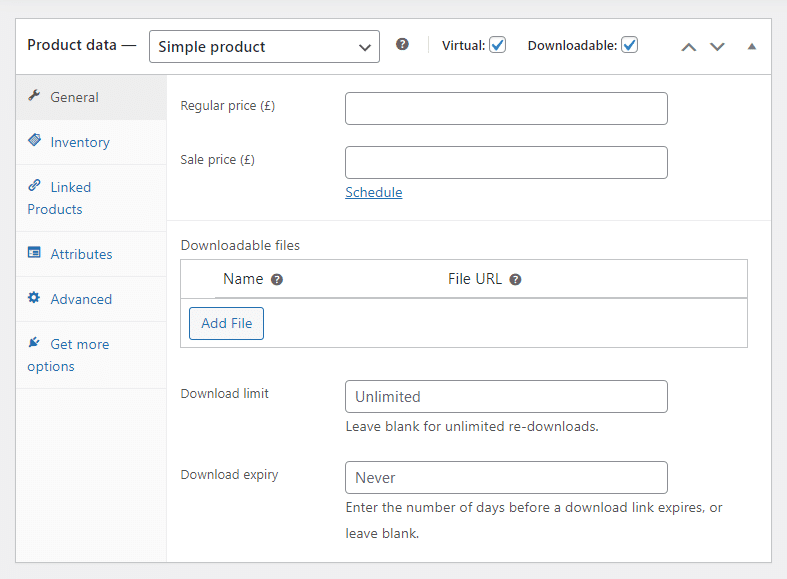Click the 'Leave blank for unlimited re-downloads.' text
Screen dimensions: 787x579
[472, 426]
